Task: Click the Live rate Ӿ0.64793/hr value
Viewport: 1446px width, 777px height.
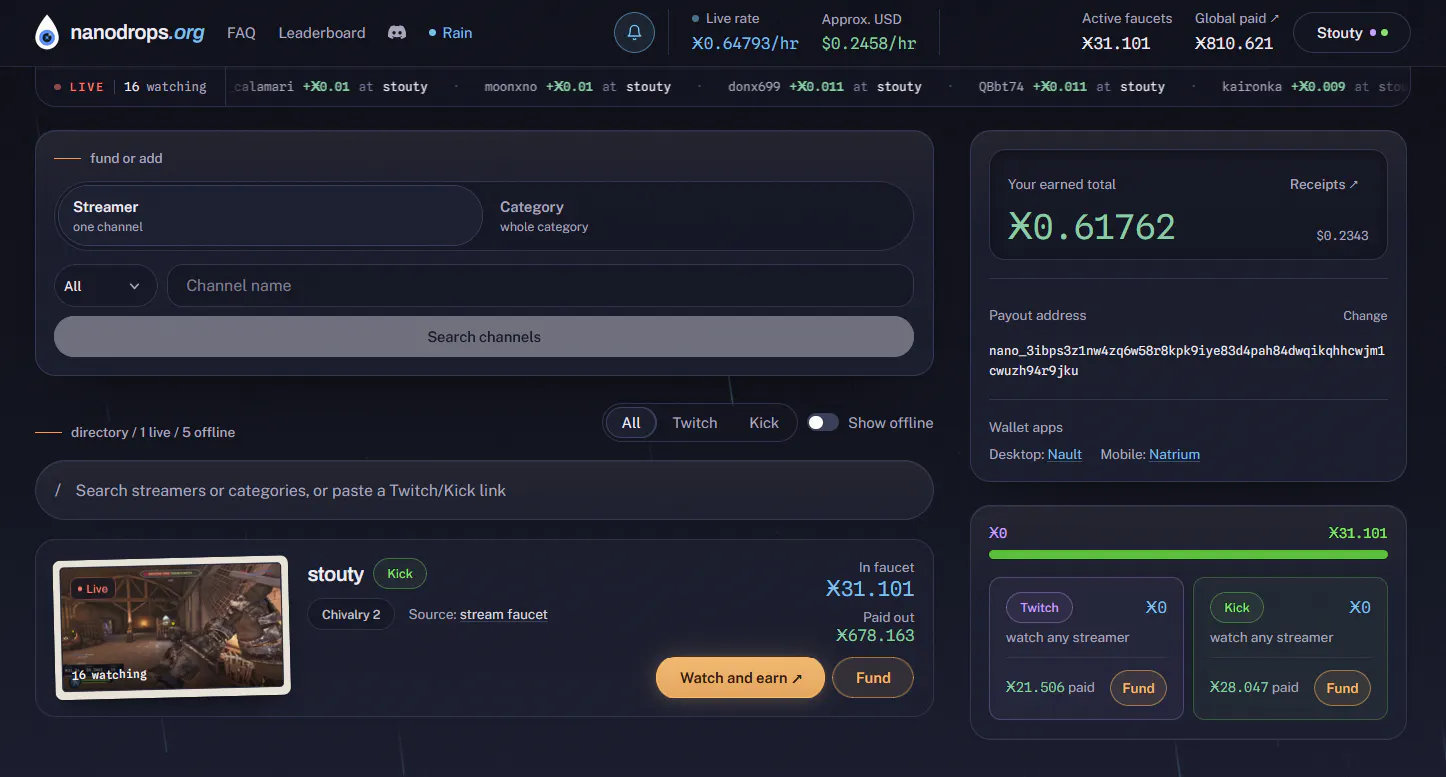Action: click(x=745, y=43)
